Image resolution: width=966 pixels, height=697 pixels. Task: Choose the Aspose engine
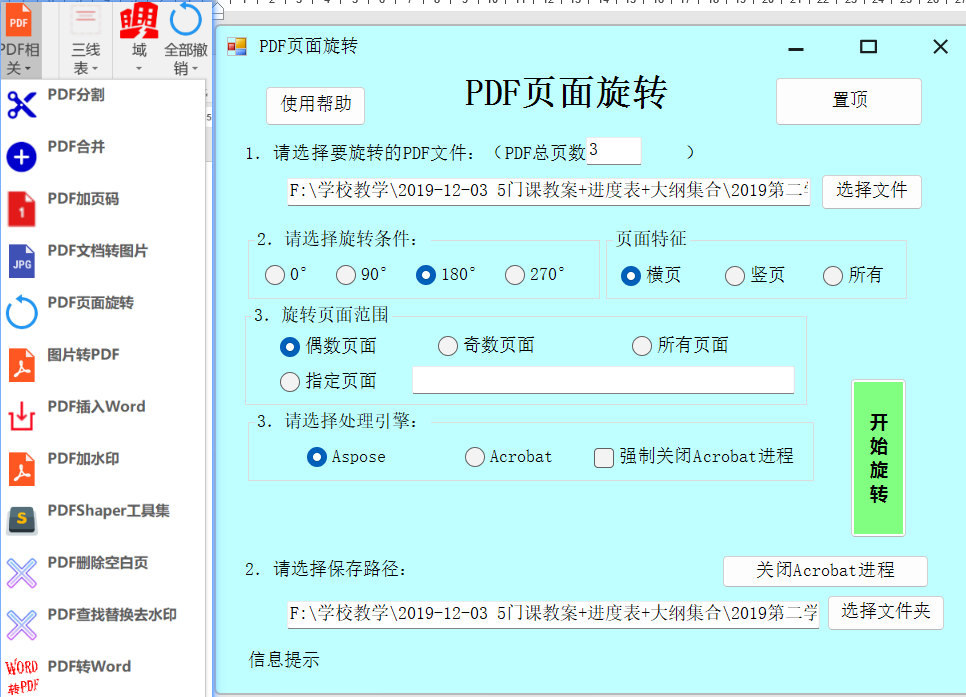[346, 457]
